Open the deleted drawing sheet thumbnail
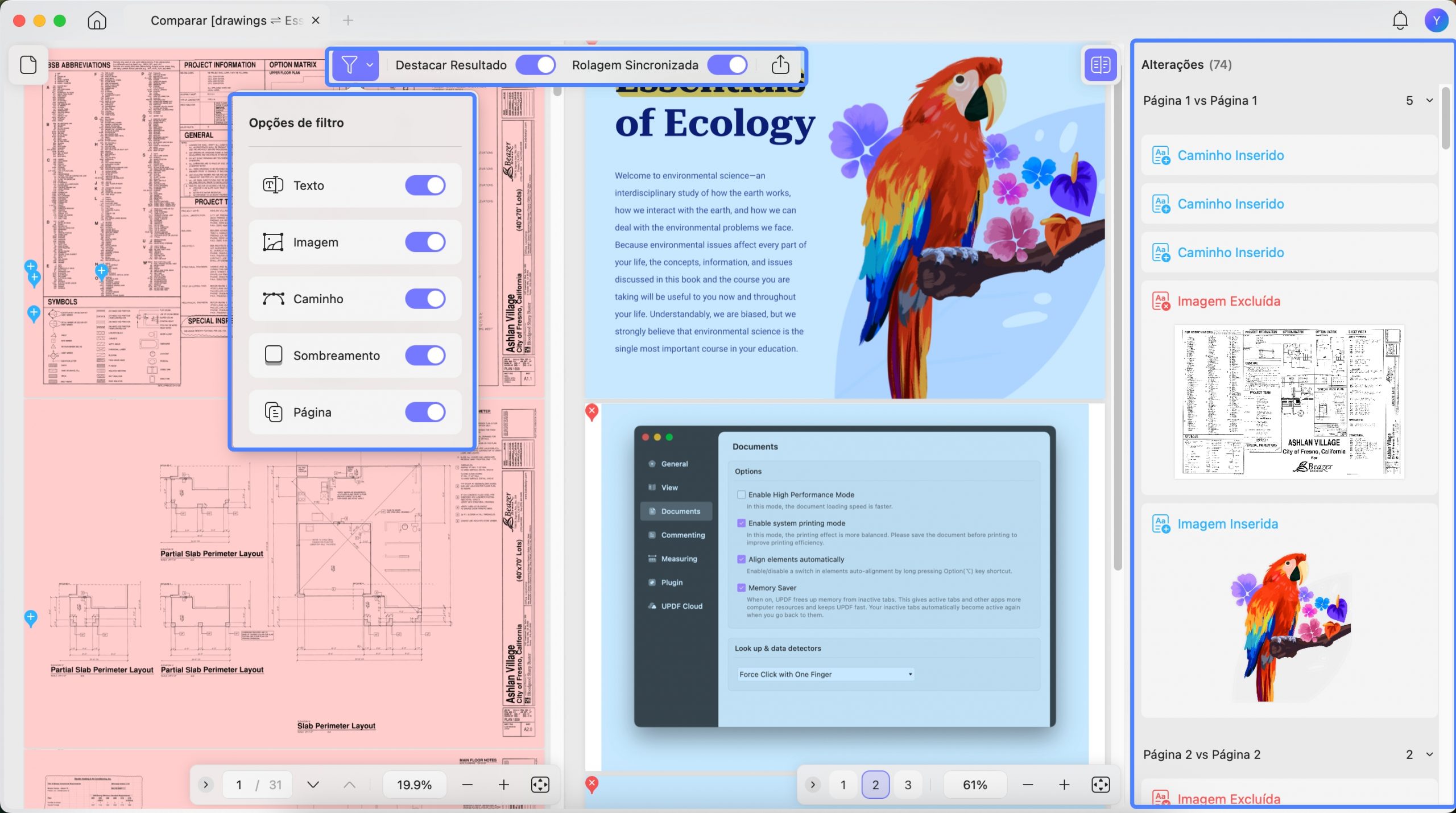Viewport: 1456px width, 813px height. [x=1289, y=402]
